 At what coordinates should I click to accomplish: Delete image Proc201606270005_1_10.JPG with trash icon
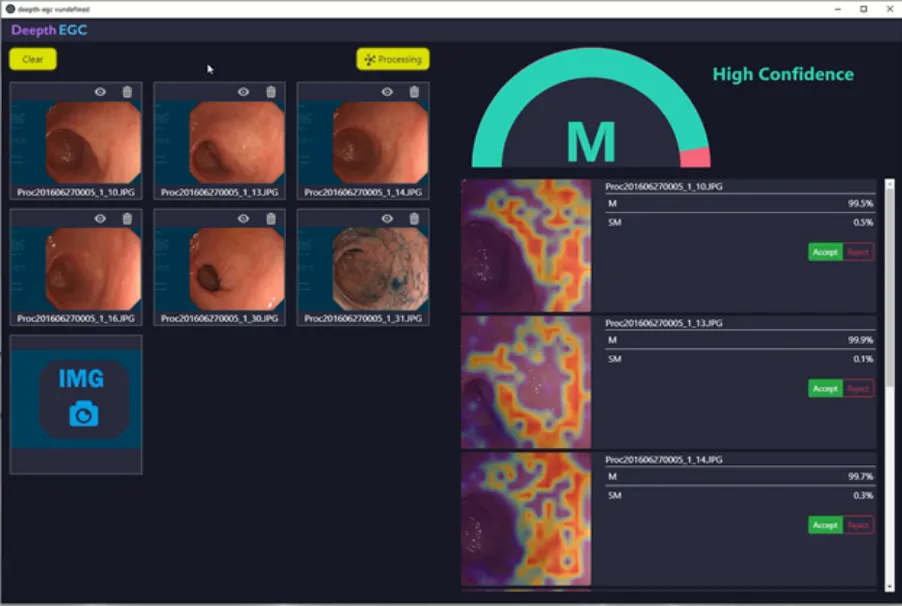(127, 92)
